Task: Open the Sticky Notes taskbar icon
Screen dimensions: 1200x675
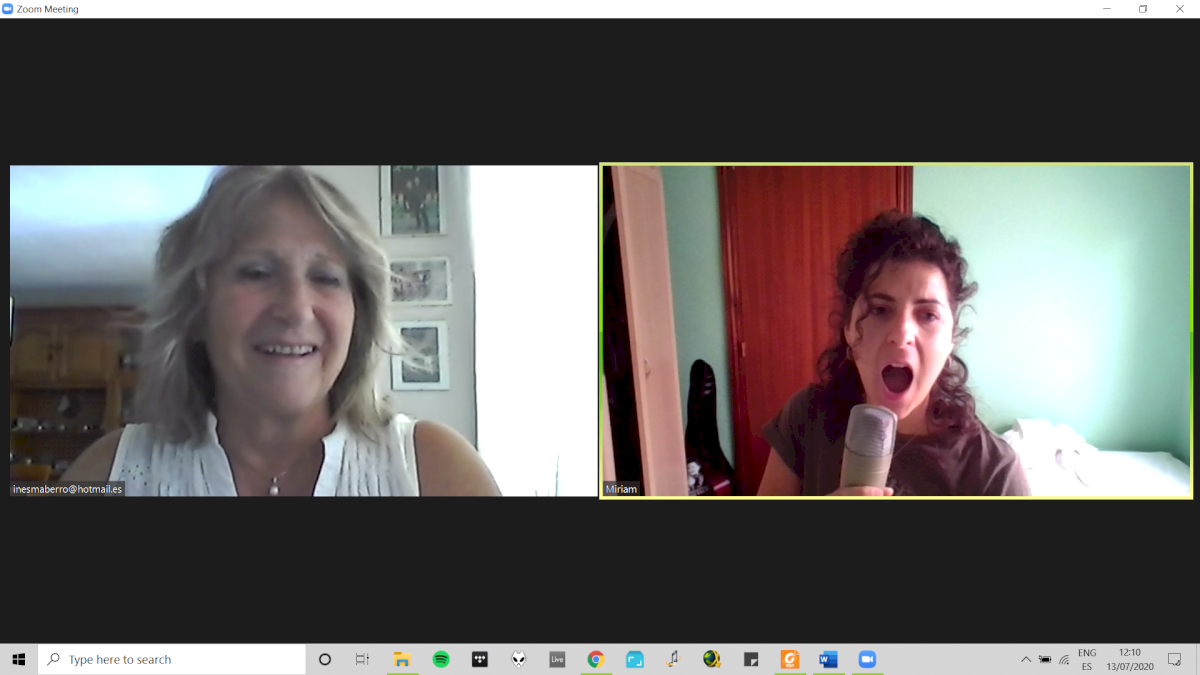Action: 751,659
